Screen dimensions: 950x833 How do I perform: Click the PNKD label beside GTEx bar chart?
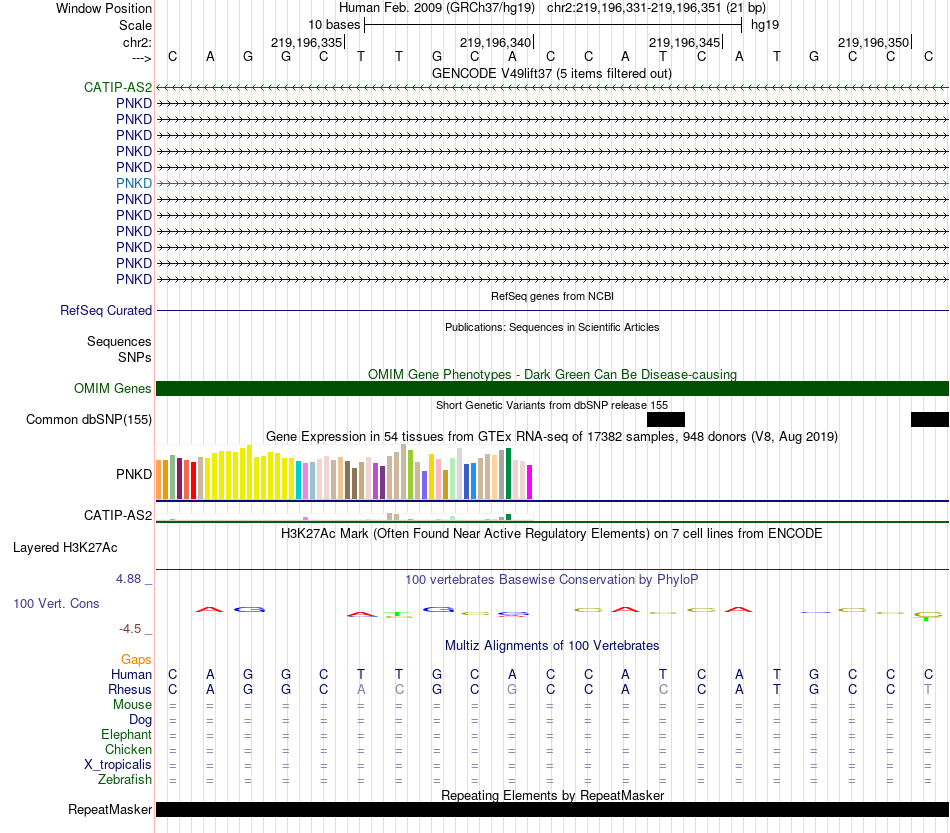134,474
